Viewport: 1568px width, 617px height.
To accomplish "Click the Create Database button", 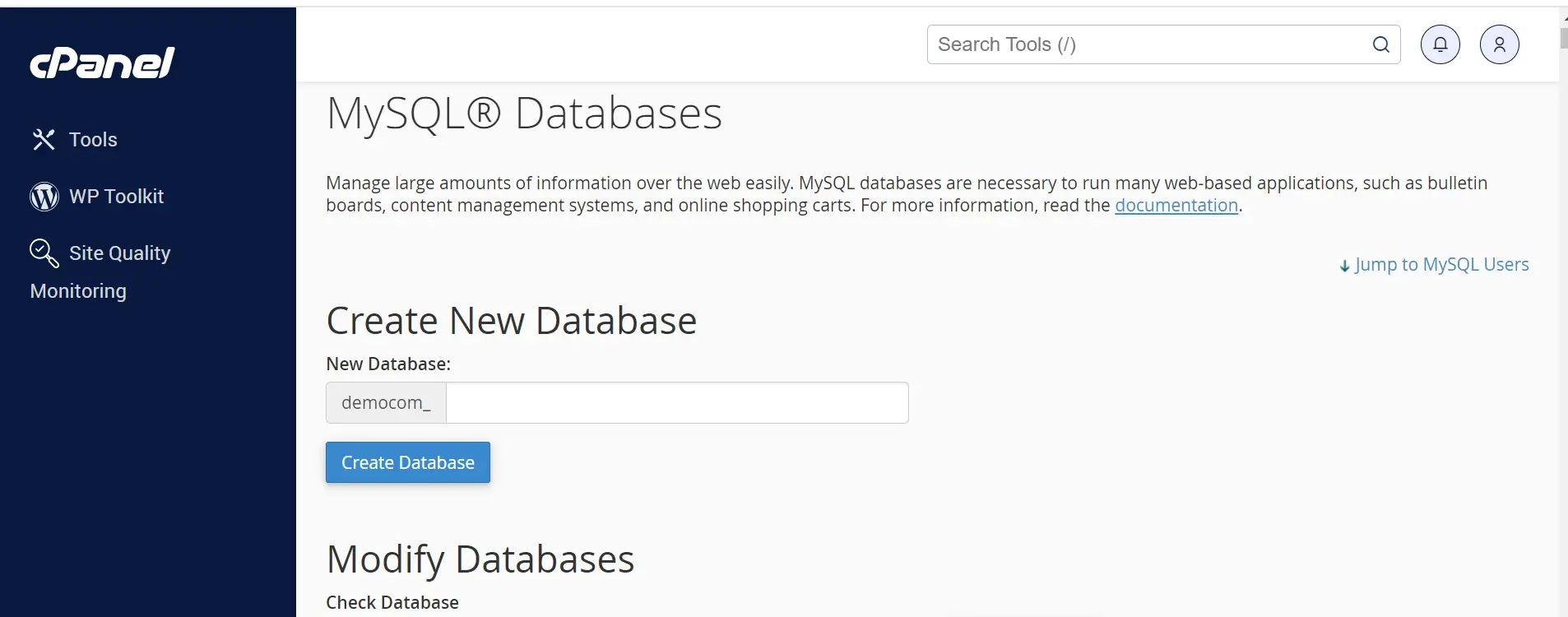I will click(x=408, y=462).
